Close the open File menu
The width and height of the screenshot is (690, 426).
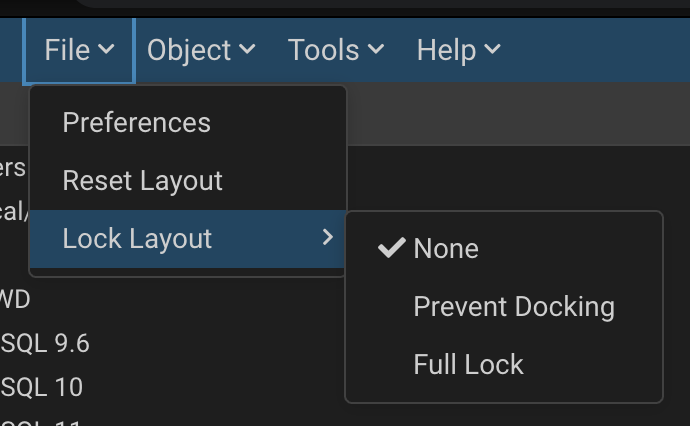coord(68,50)
